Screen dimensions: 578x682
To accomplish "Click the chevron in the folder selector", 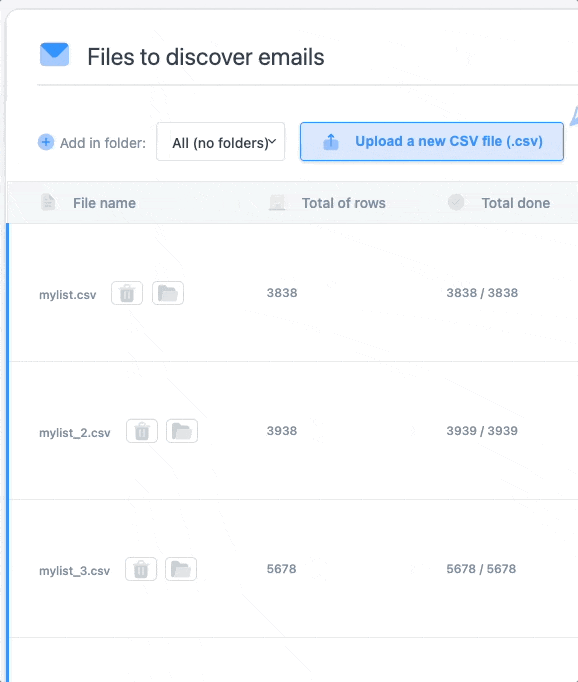I will (x=273, y=141).
